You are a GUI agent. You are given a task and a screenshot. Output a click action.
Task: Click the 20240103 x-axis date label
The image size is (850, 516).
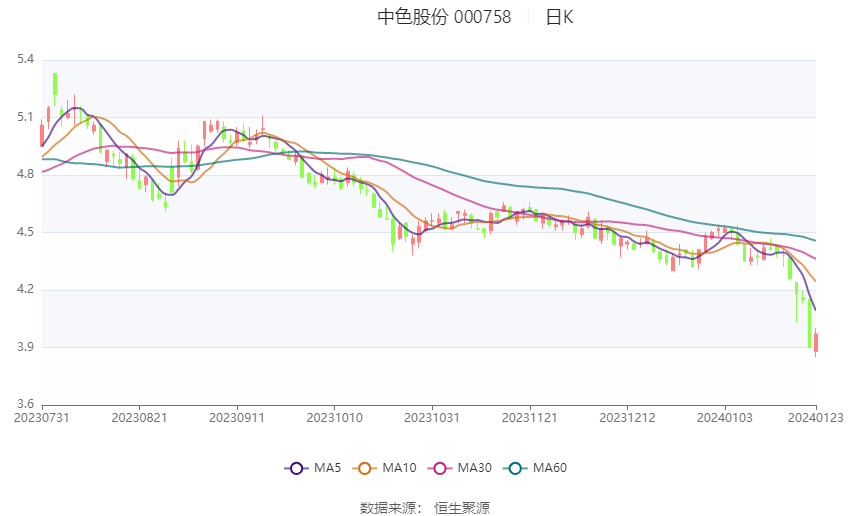(x=725, y=418)
